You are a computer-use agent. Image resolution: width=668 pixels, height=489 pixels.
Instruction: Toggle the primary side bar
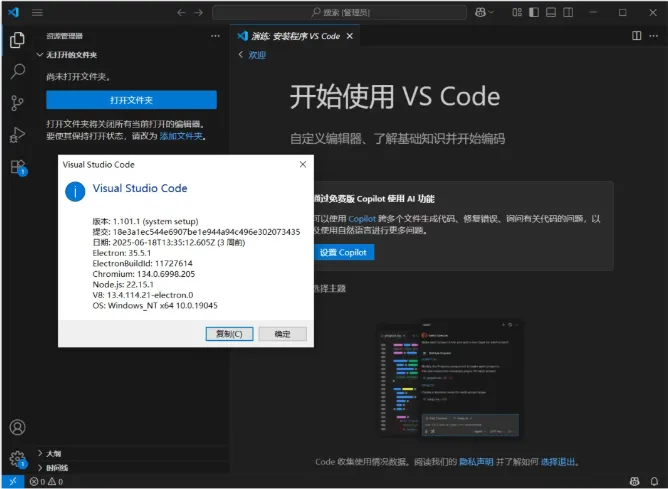click(x=534, y=12)
